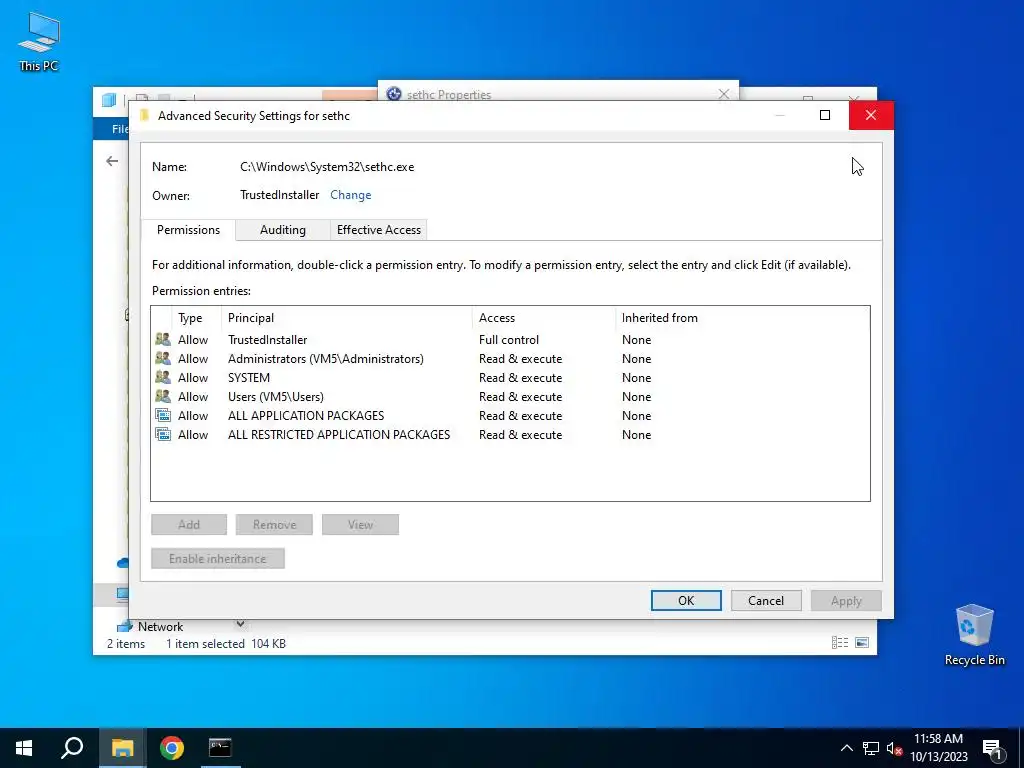Open File Explorer from the taskbar

[122, 748]
